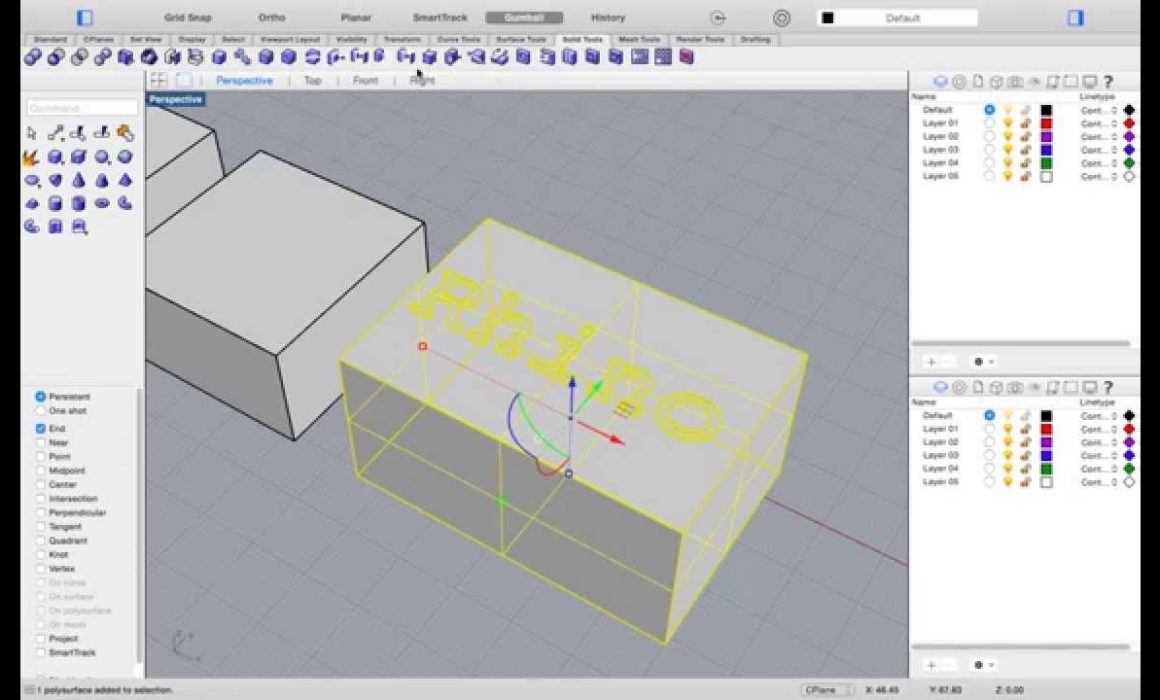Image resolution: width=1160 pixels, height=700 pixels.
Task: Open the Layers icon in the lower panel
Action: coord(940,387)
